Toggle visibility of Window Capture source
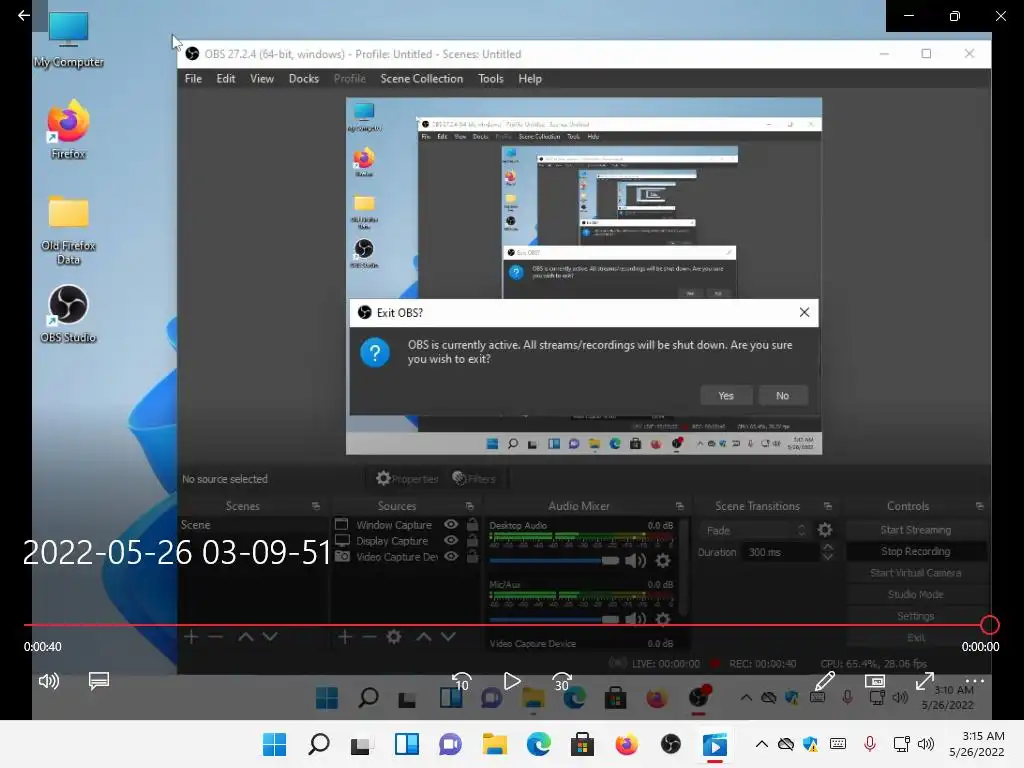The height and width of the screenshot is (768, 1024). [x=451, y=524]
